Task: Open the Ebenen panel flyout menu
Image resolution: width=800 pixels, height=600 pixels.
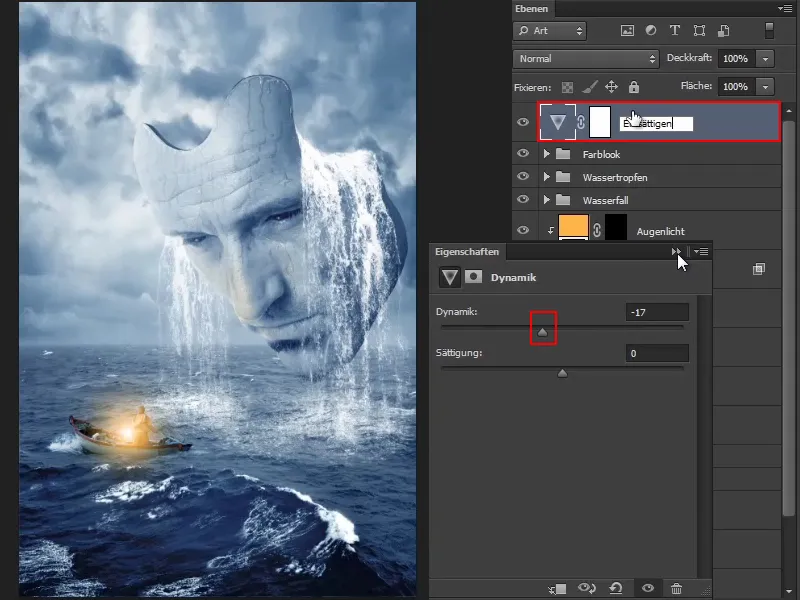Action: tap(785, 9)
